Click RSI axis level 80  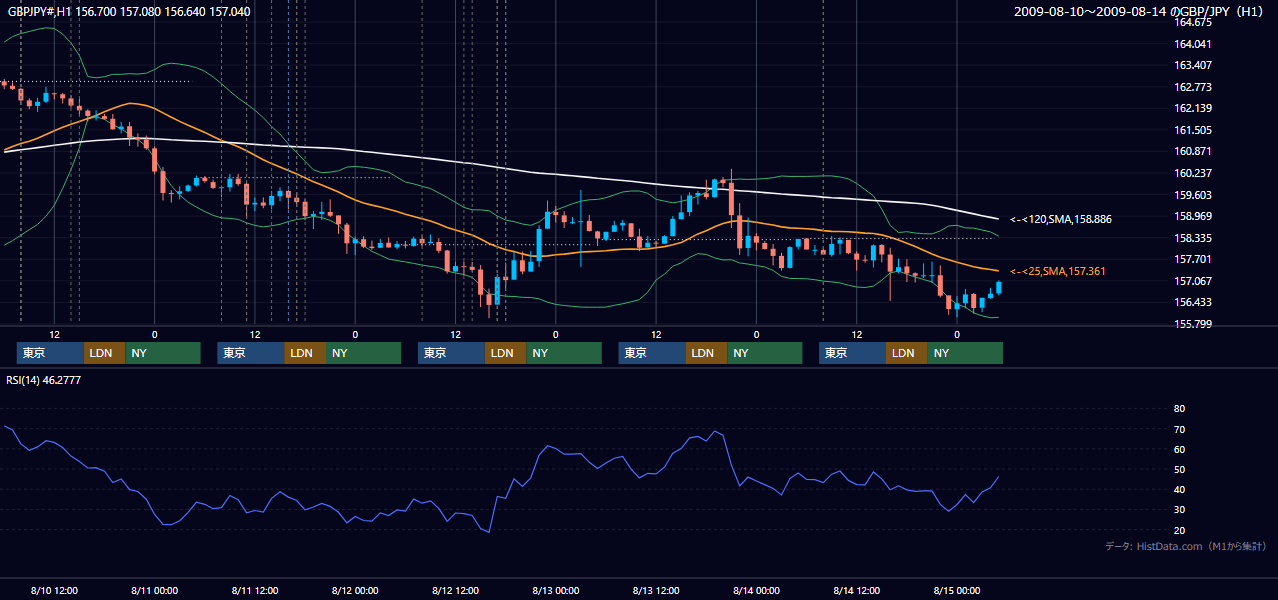coord(1179,409)
